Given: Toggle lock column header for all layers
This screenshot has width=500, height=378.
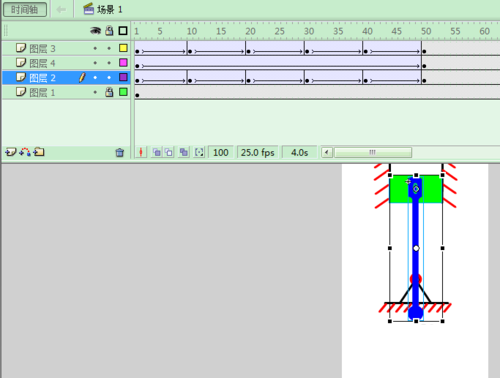Looking at the screenshot, I should pos(109,31).
